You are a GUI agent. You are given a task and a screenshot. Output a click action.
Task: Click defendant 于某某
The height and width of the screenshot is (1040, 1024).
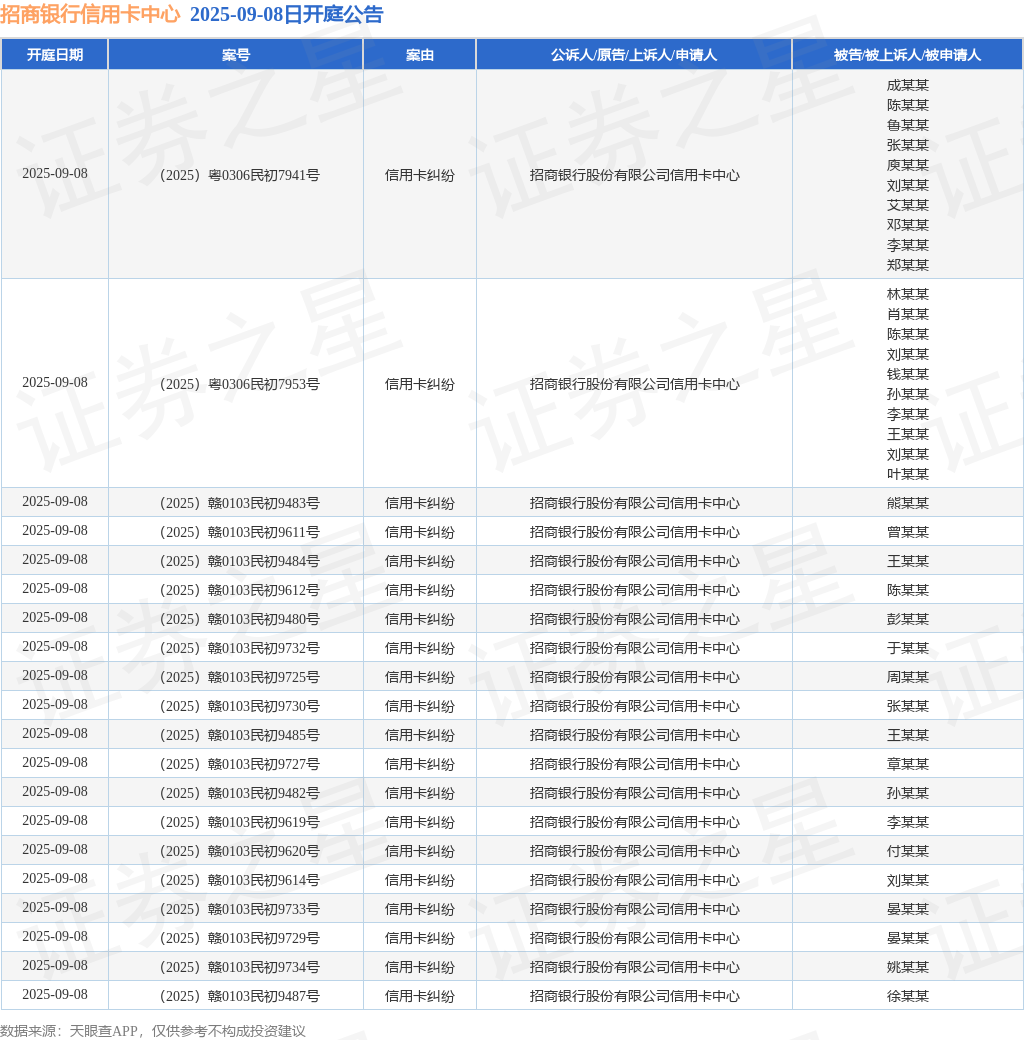[907, 648]
